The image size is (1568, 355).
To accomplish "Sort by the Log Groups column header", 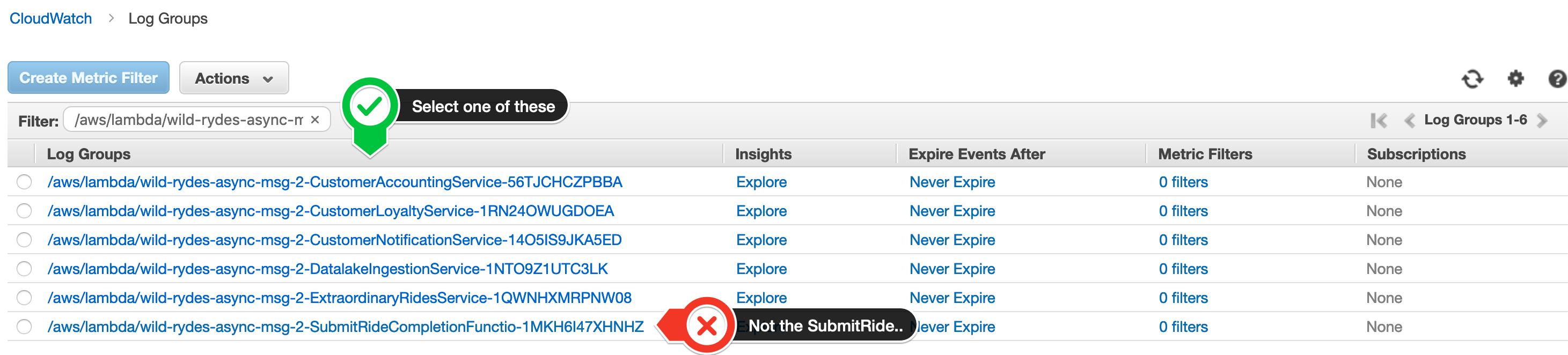I will point(89,154).
